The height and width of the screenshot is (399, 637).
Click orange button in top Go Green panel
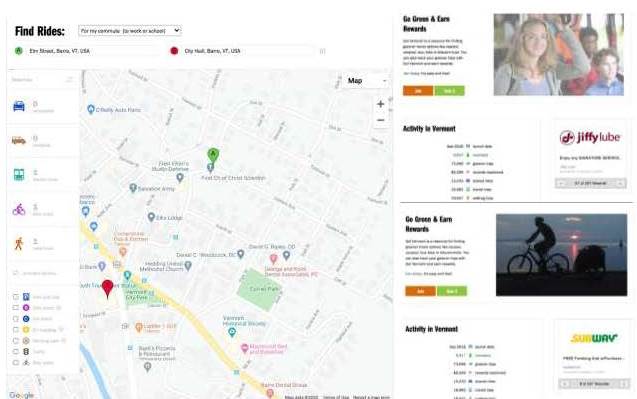[418, 91]
